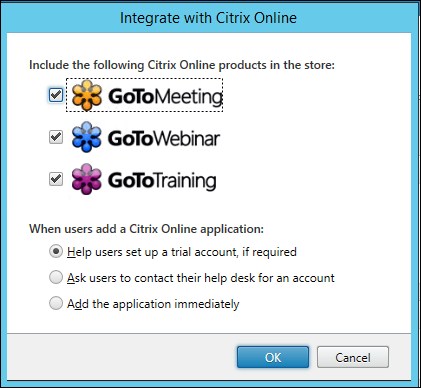This screenshot has width=421, height=388.
Task: Click the 'Include the following Citrix Online products' heading
Action: tap(182, 65)
